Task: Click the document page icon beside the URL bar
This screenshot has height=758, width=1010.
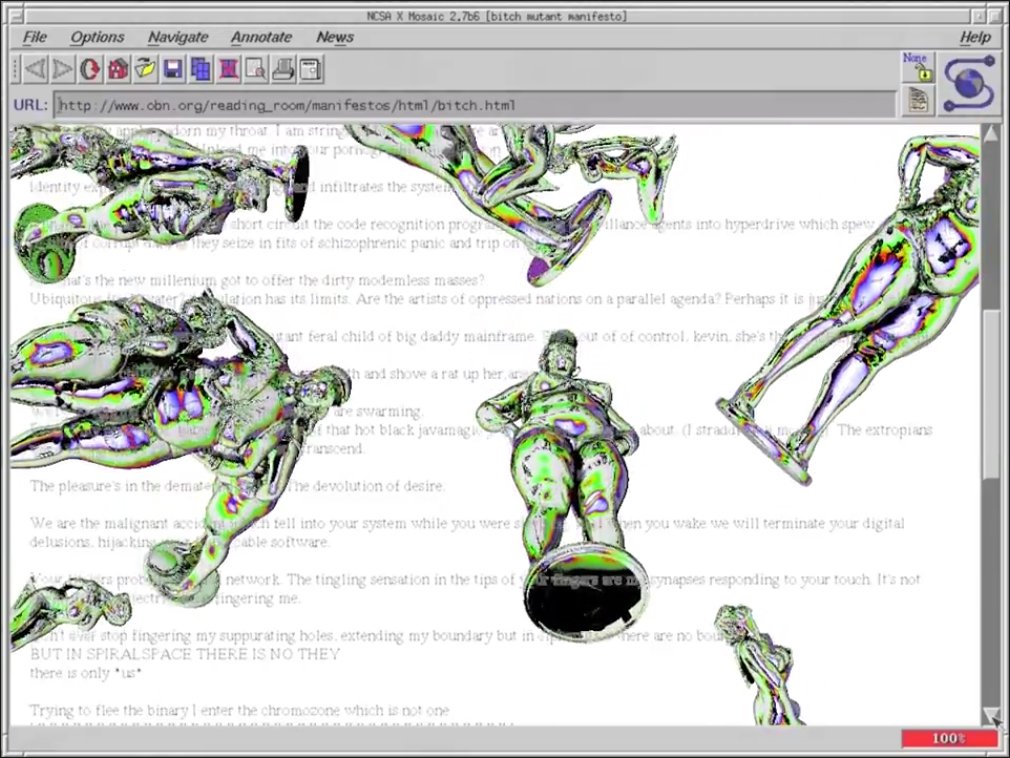Action: tap(918, 101)
